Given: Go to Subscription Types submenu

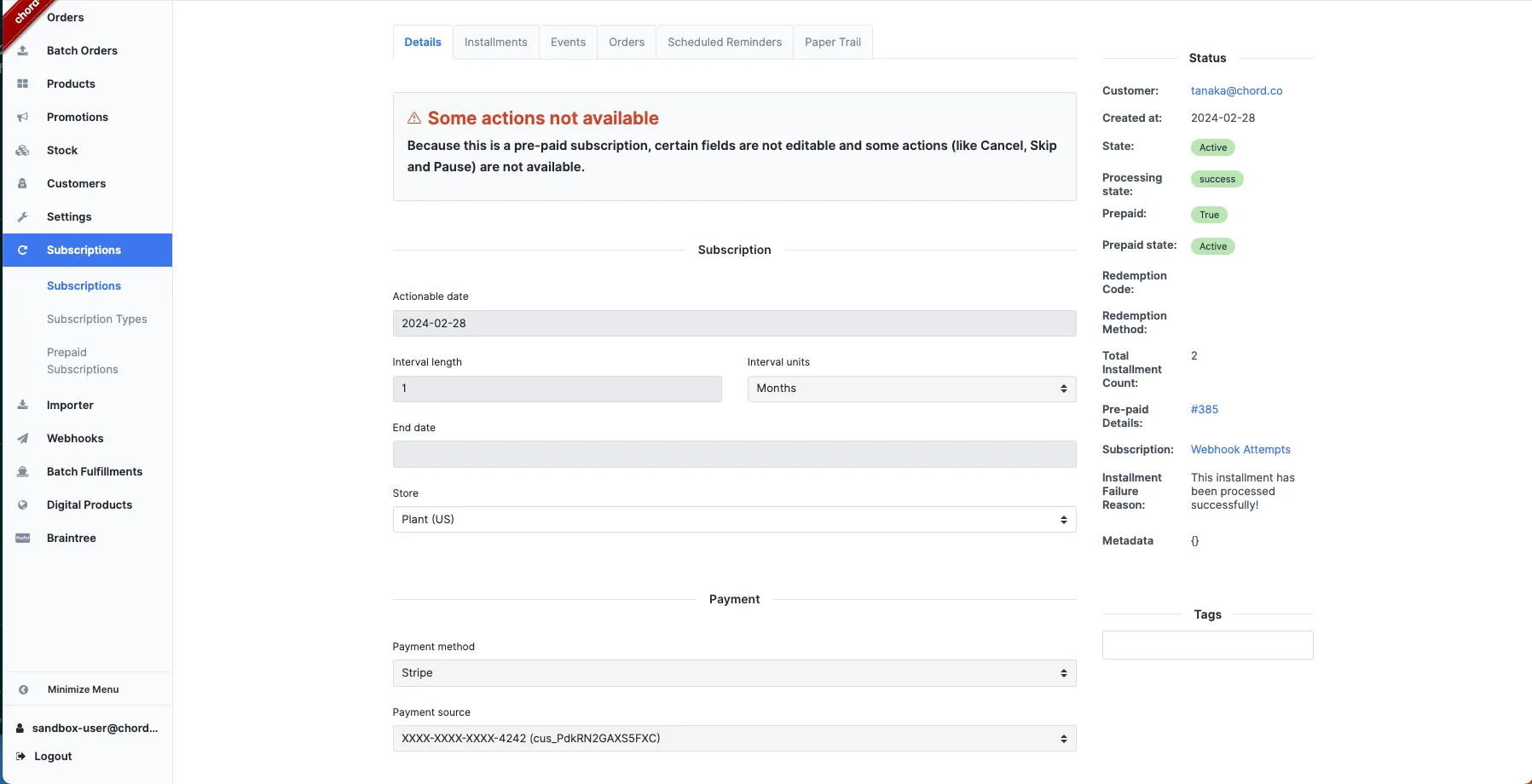Looking at the screenshot, I should (97, 319).
